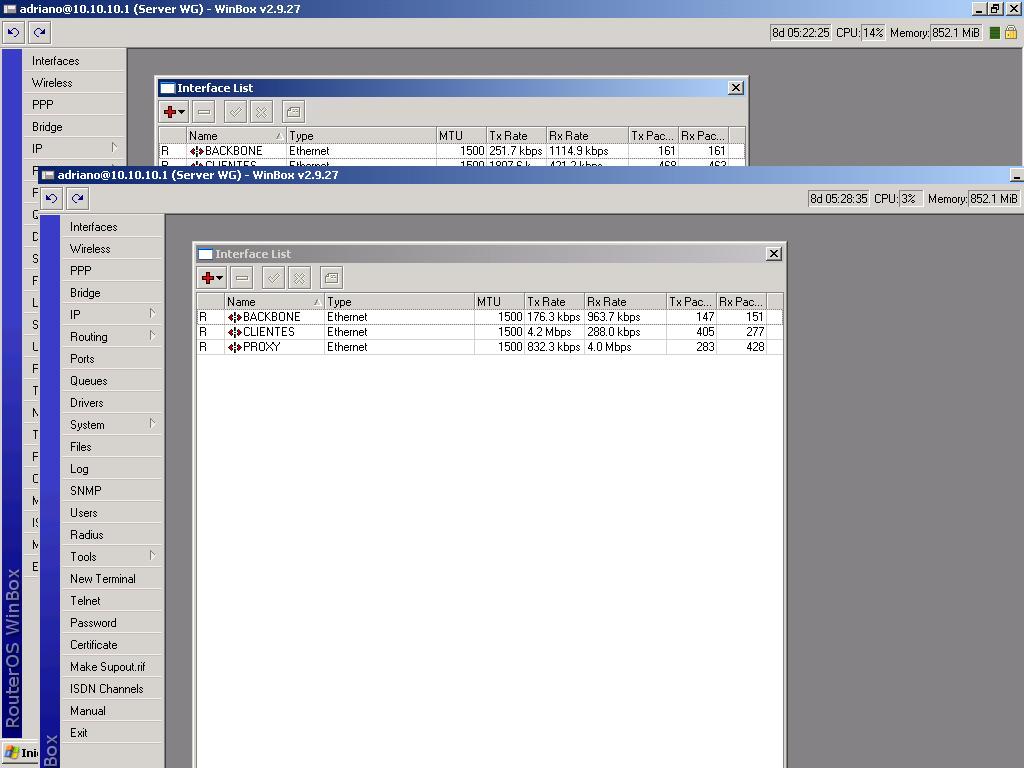Click comment icon in back Interface List

pyautogui.click(x=293, y=112)
